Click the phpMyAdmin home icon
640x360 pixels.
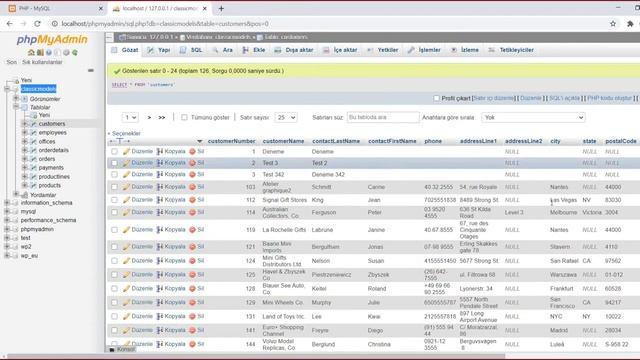pos(31,53)
